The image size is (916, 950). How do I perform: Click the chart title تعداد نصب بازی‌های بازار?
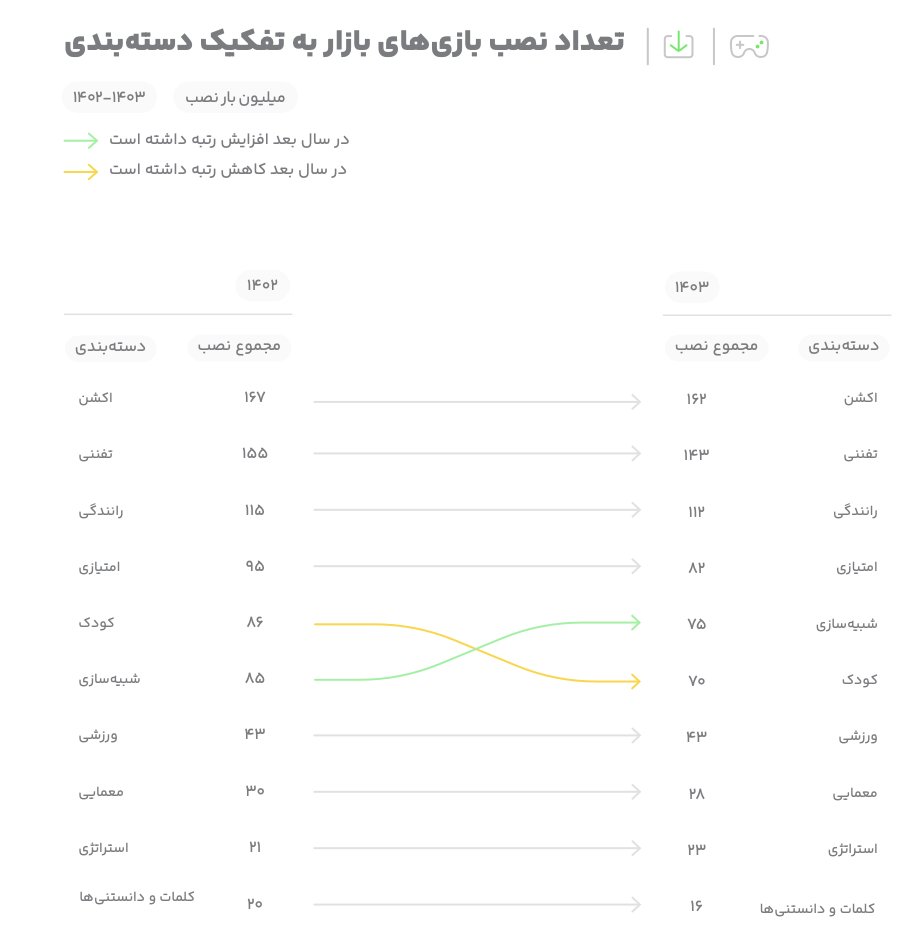[x=467, y=42]
